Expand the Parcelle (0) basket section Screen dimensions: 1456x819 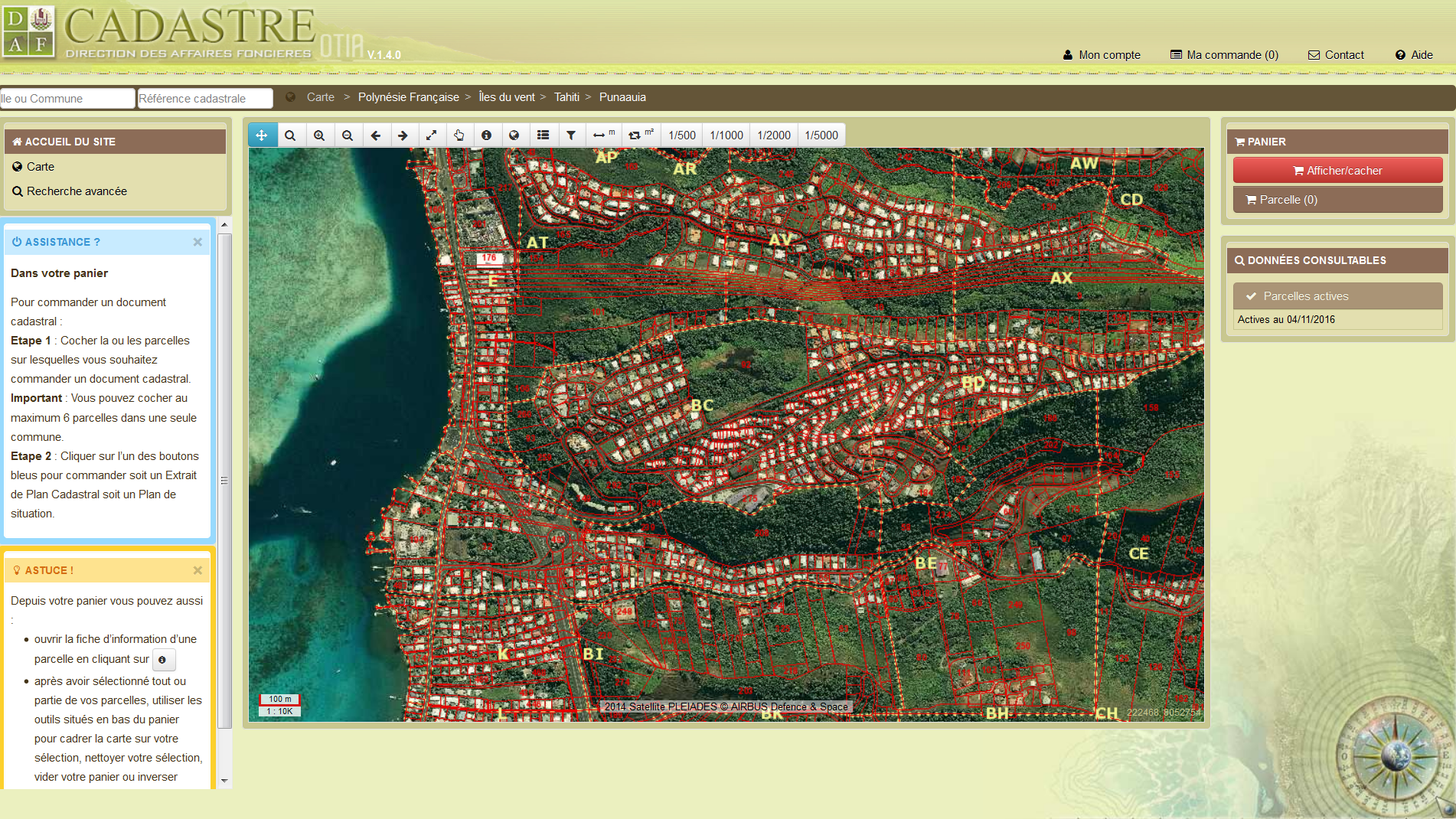pyautogui.click(x=1337, y=200)
